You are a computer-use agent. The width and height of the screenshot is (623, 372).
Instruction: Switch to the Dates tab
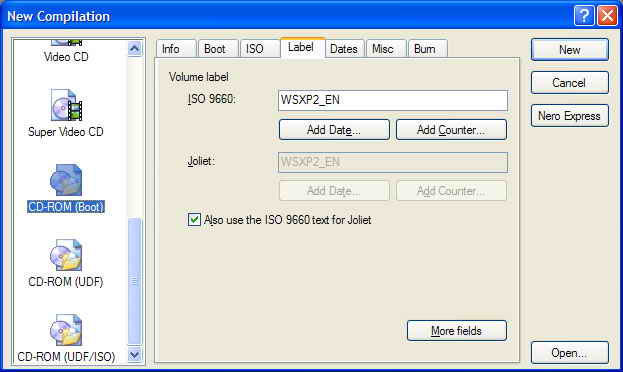click(x=344, y=49)
